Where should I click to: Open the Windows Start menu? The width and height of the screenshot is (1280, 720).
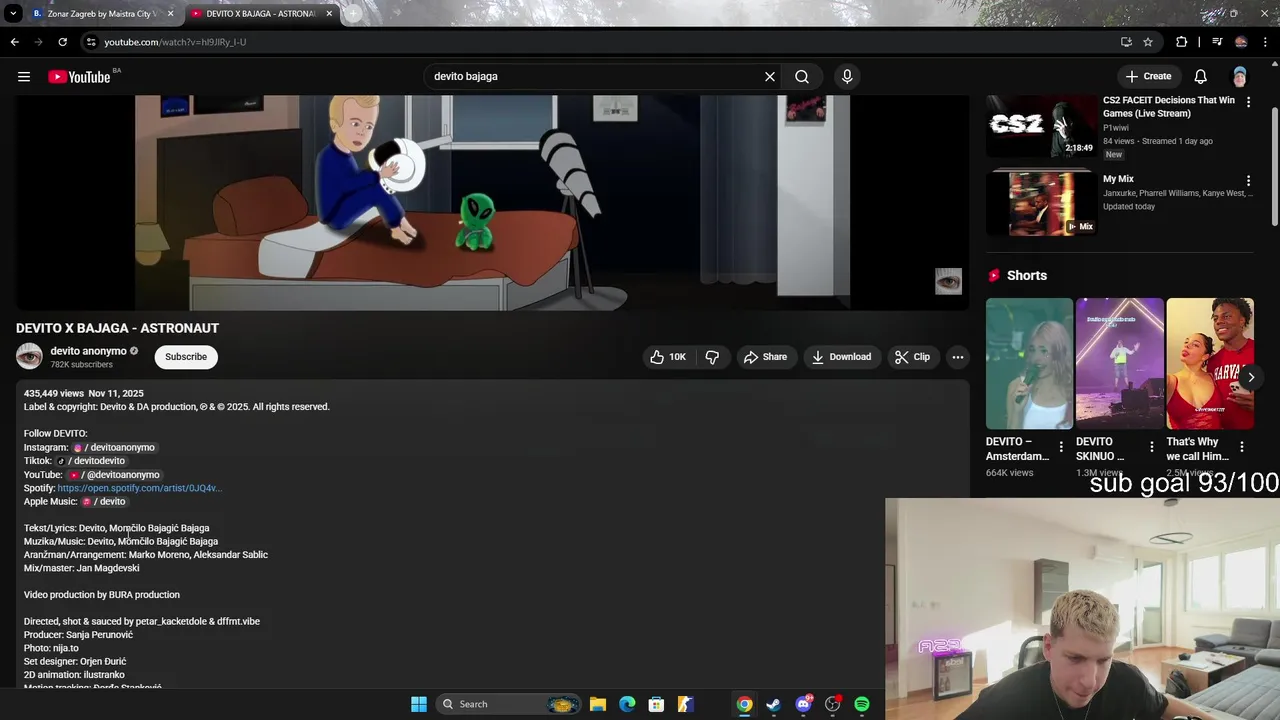(x=419, y=704)
